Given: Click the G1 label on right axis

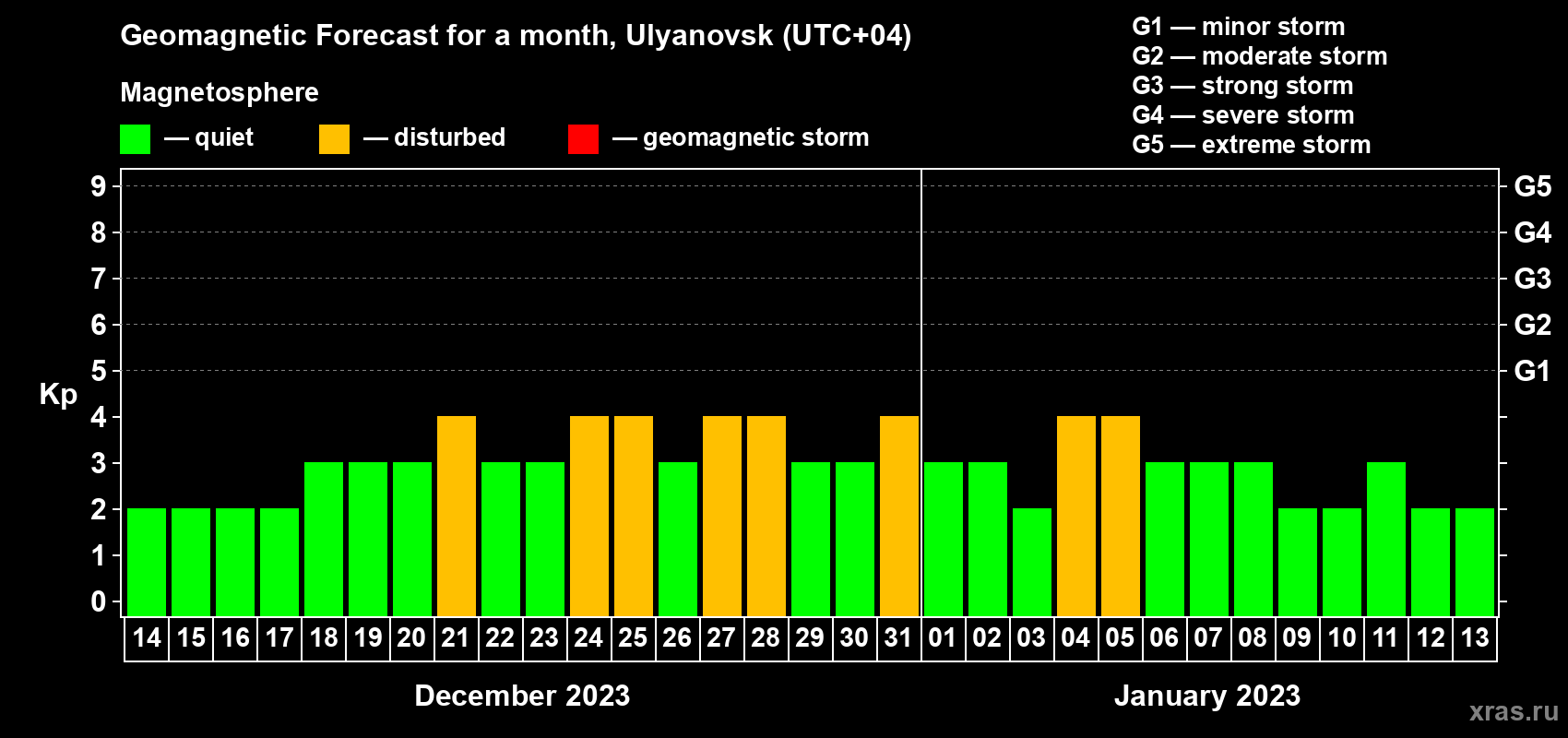Looking at the screenshot, I should [x=1533, y=371].
